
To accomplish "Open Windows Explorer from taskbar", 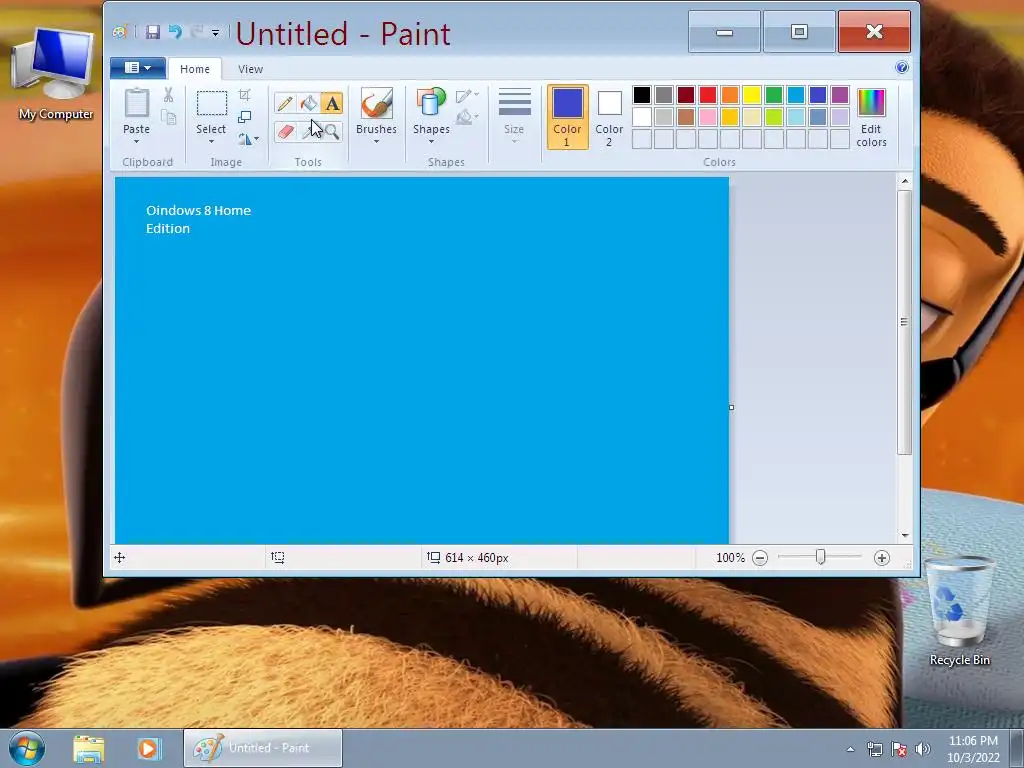I will pos(89,748).
